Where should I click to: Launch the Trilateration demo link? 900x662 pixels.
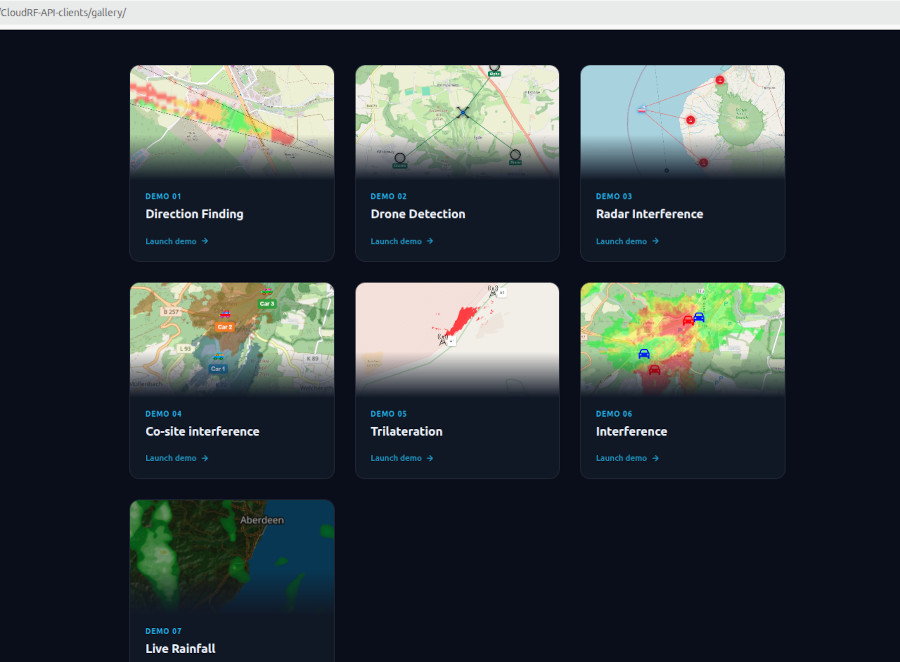pyautogui.click(x=402, y=458)
